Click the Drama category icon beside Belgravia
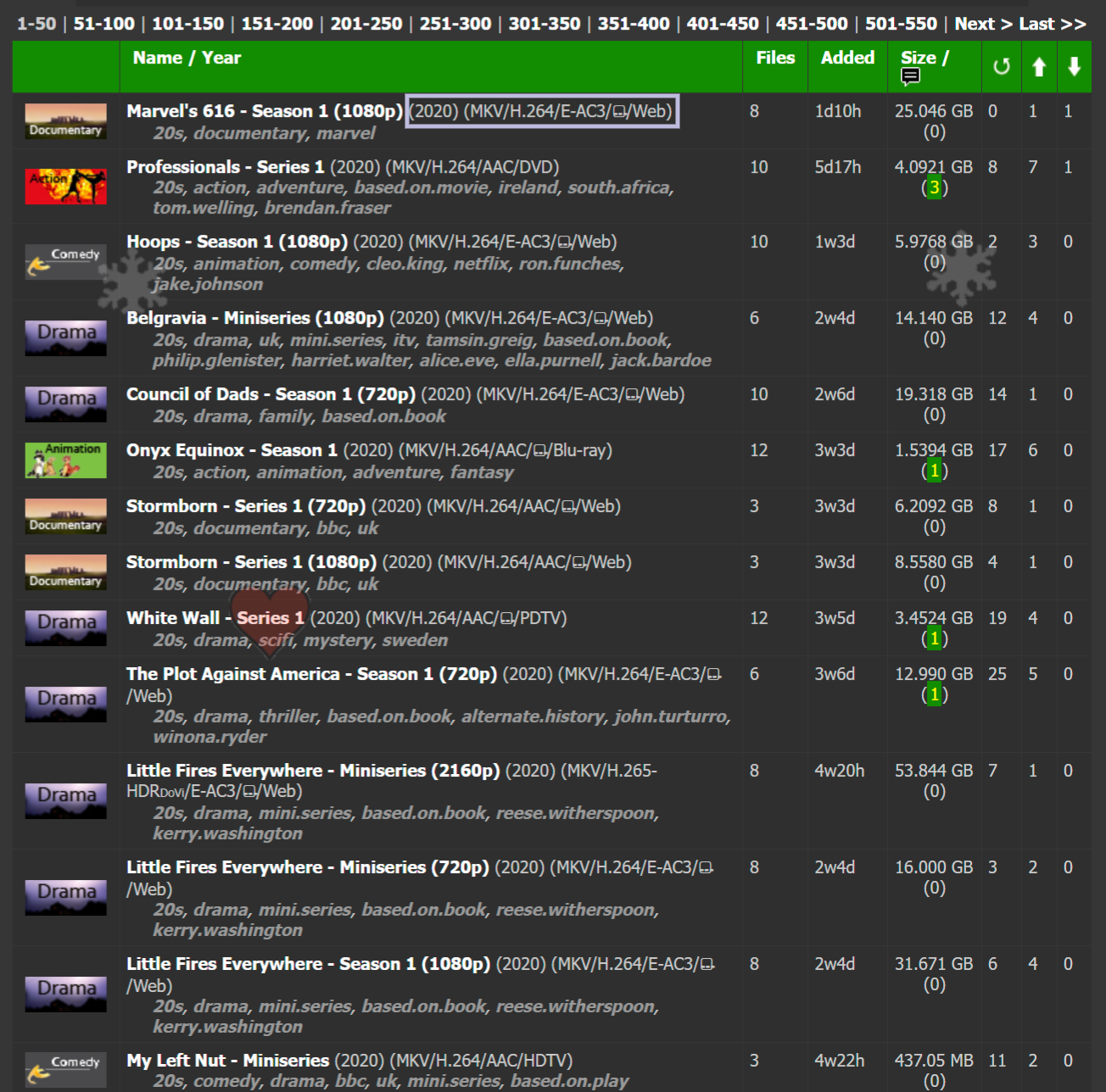 coord(65,337)
